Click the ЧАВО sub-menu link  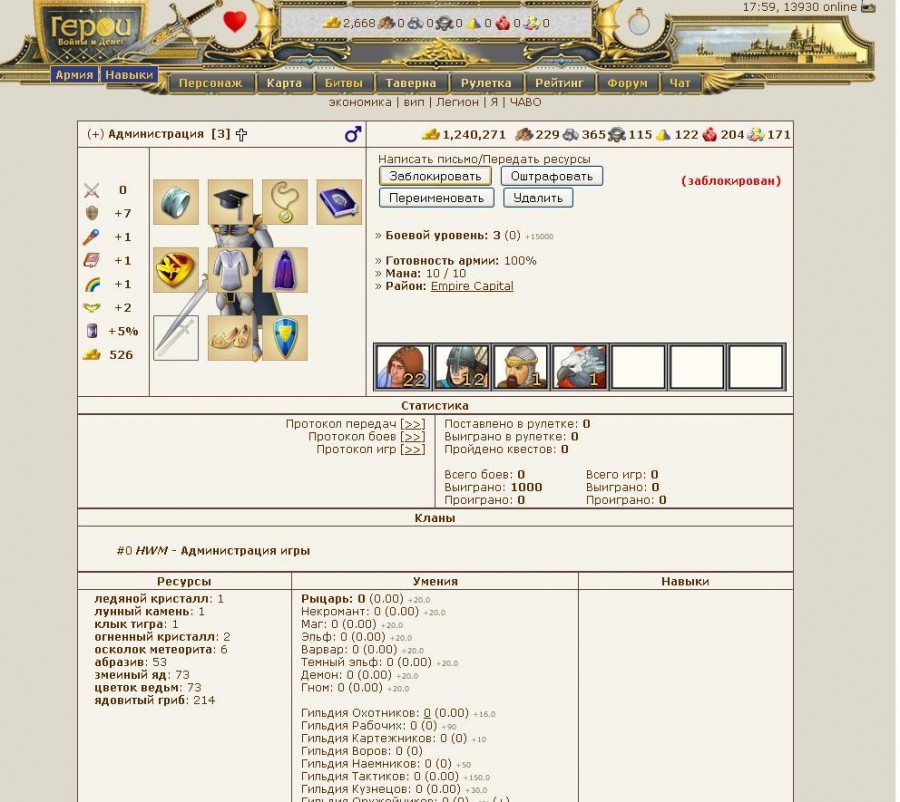(x=525, y=102)
